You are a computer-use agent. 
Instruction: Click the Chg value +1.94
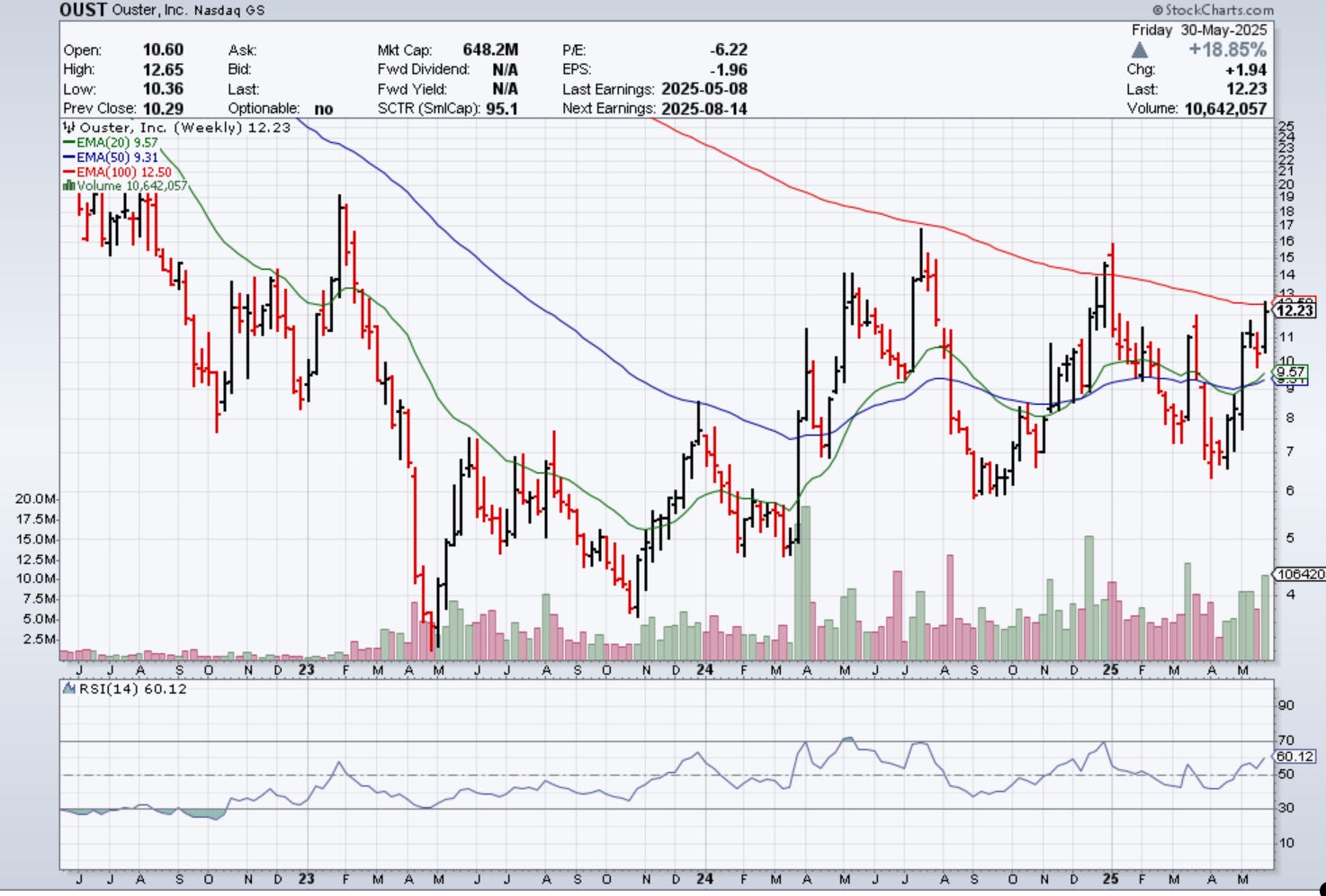coord(1246,69)
